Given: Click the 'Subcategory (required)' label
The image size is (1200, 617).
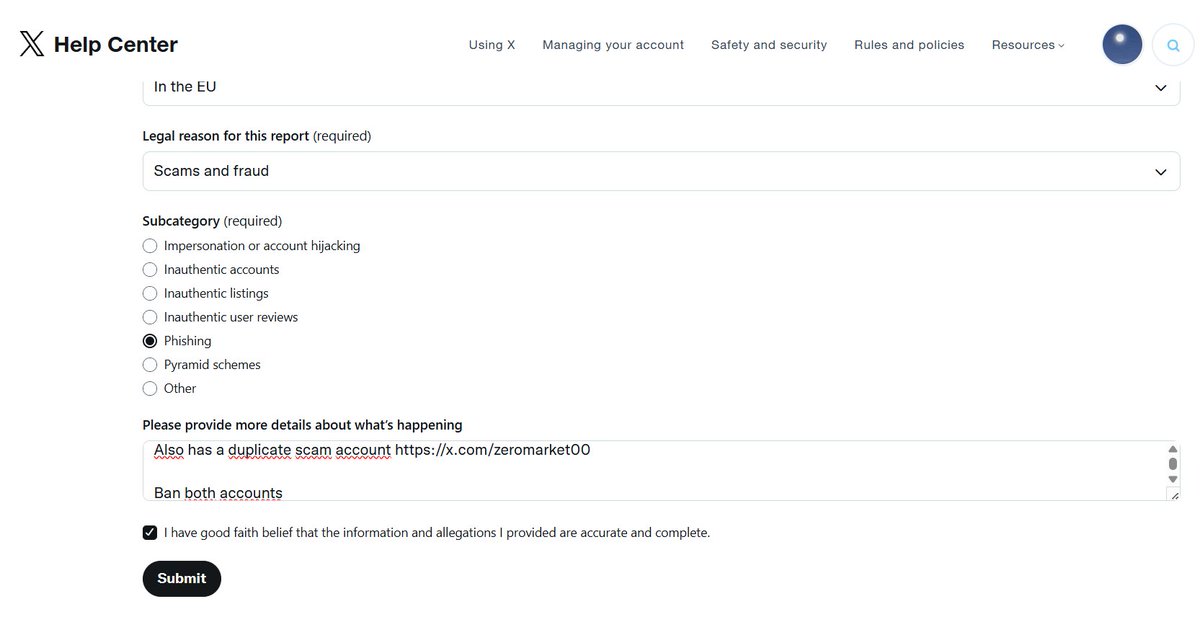Looking at the screenshot, I should click(212, 221).
